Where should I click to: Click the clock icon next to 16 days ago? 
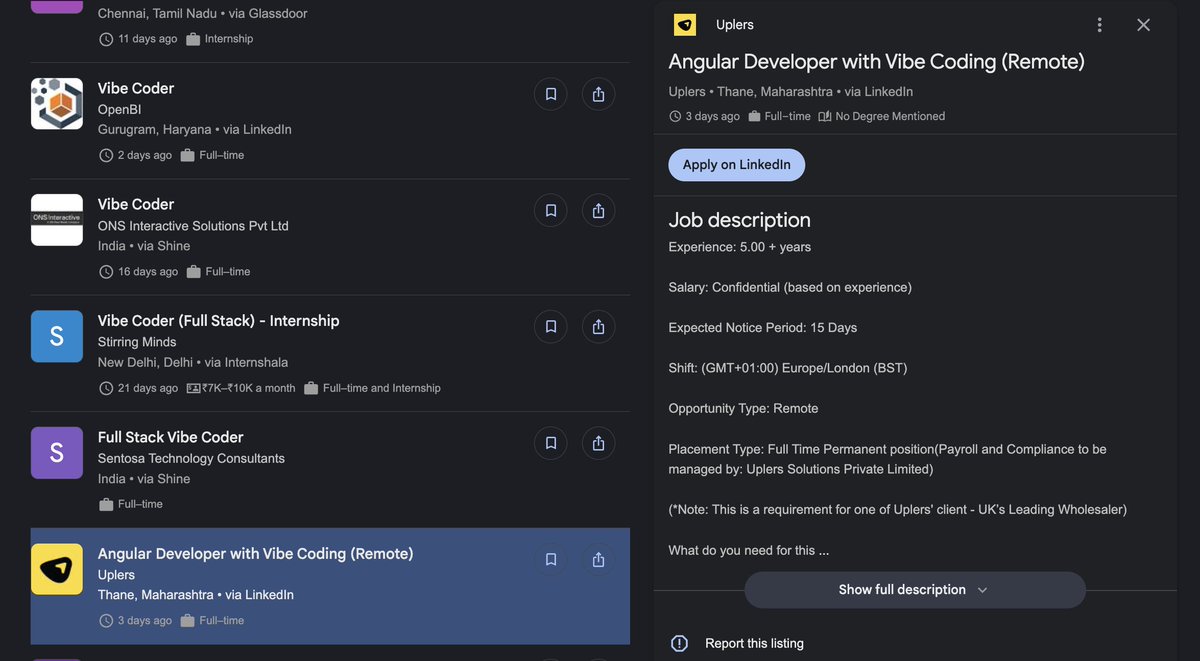point(106,271)
